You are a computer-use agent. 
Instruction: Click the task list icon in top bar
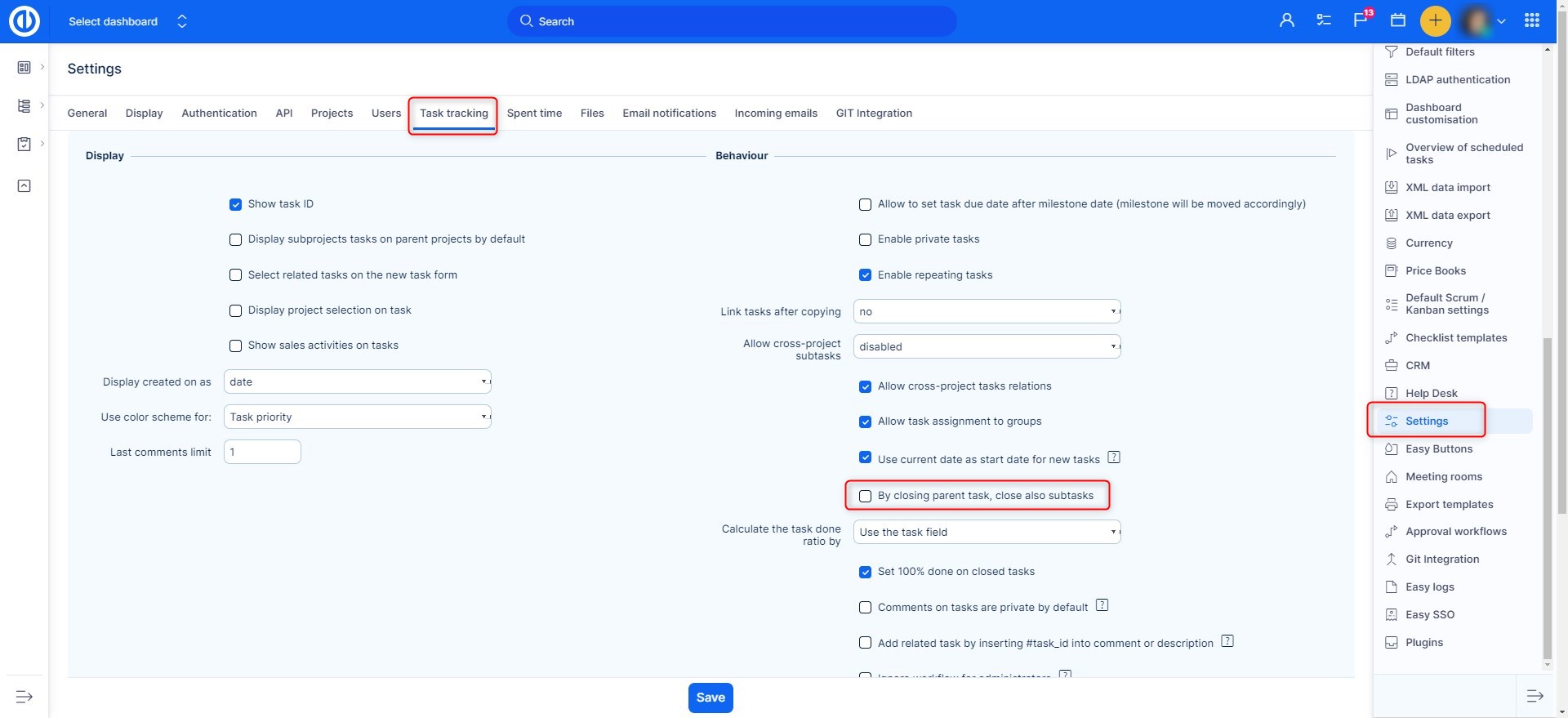(1324, 20)
